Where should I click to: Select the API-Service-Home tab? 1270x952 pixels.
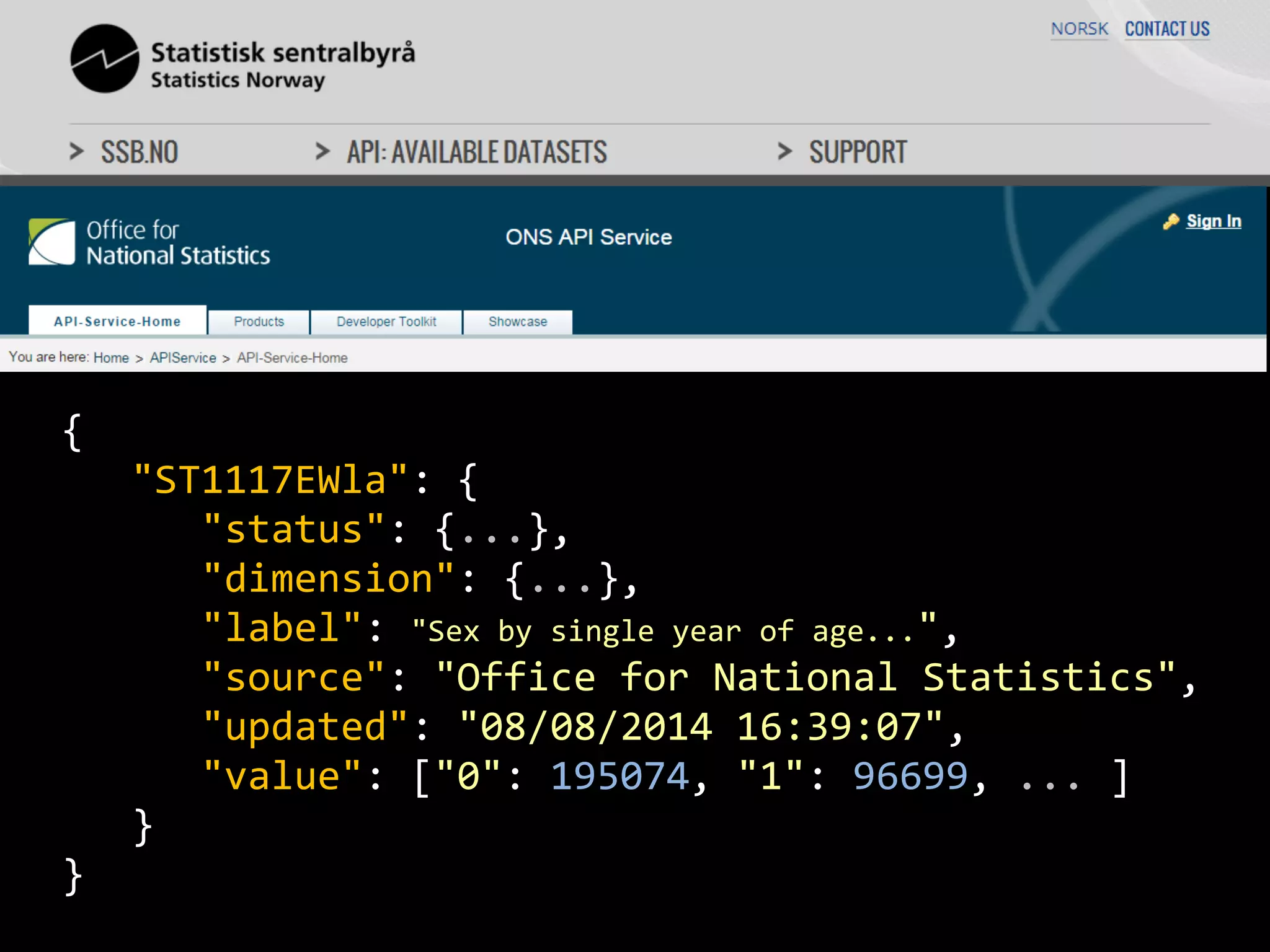pyautogui.click(x=117, y=321)
